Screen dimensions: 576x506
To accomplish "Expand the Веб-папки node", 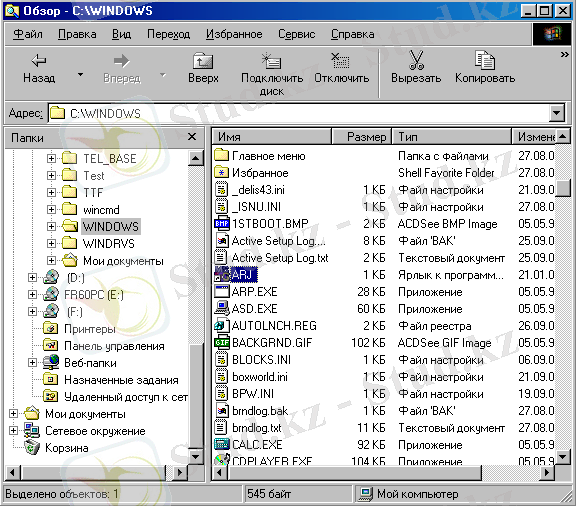I will tap(32, 363).
